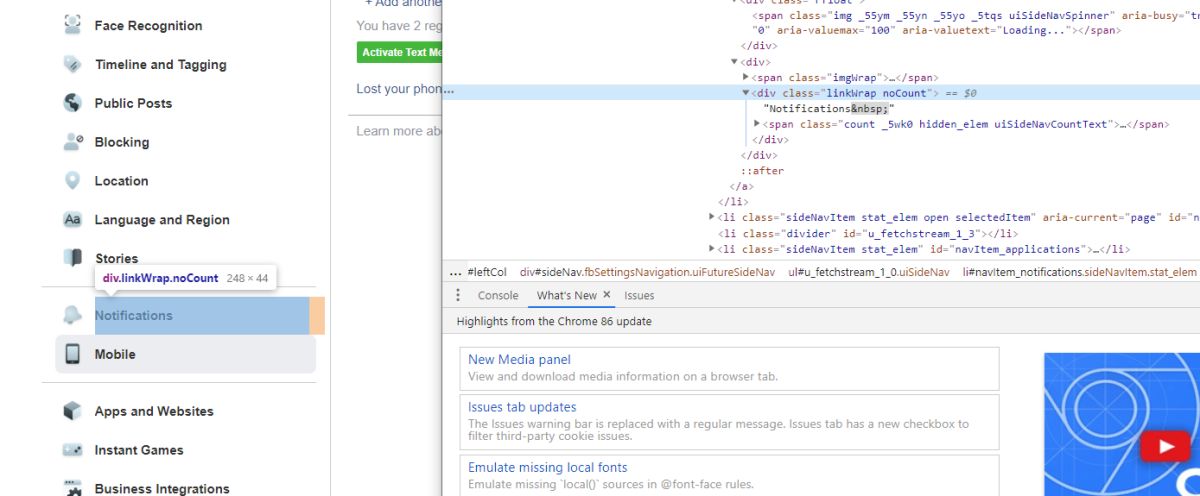Open Face Recognition settings link
This screenshot has height=496, width=1200.
point(148,25)
